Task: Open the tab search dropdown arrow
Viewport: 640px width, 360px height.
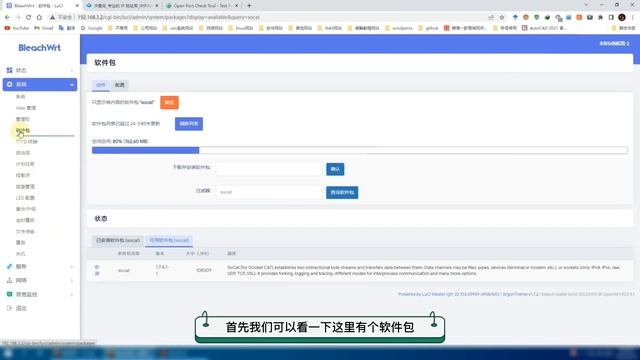Action: pos(587,5)
